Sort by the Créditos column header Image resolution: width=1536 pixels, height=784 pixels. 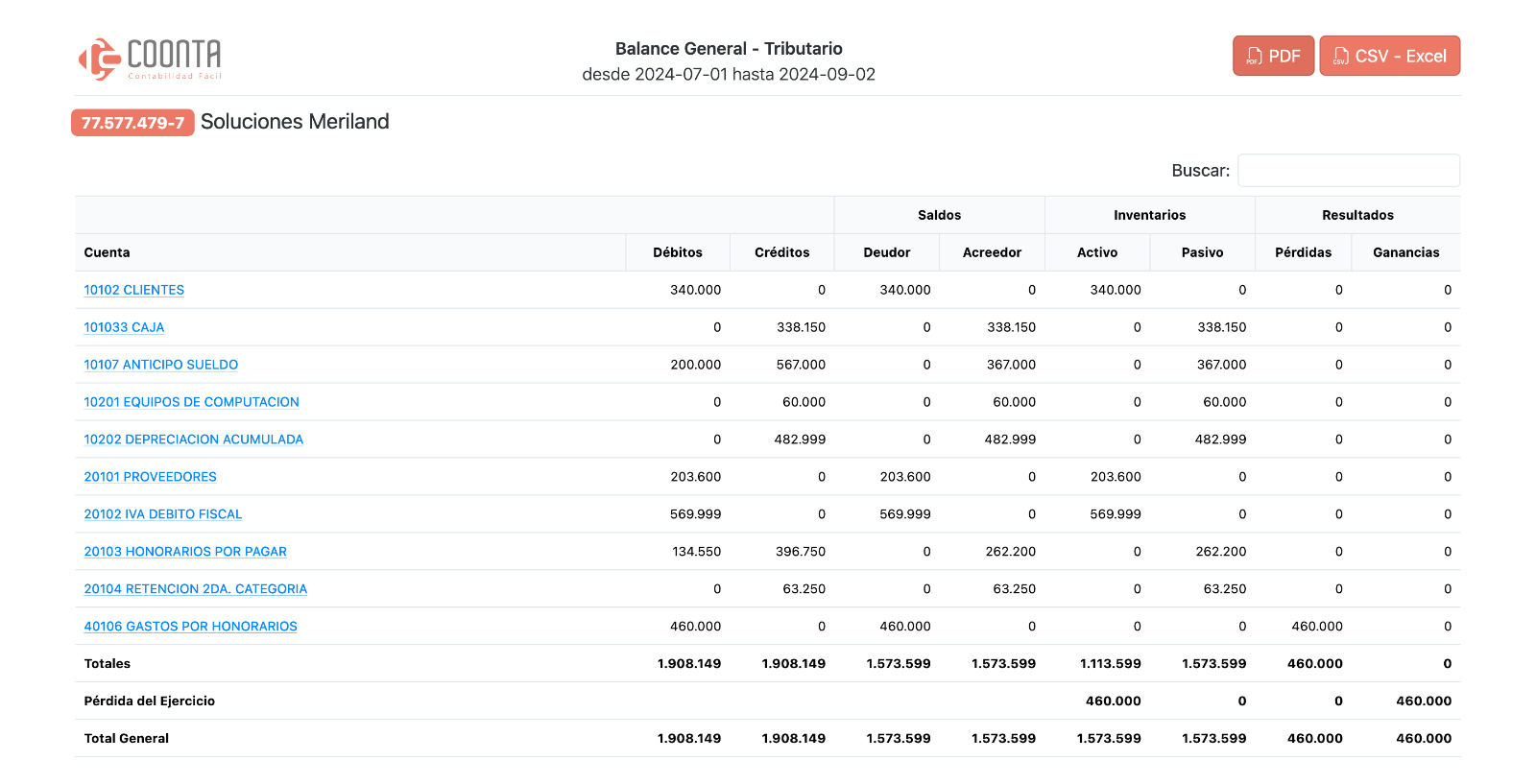pos(781,252)
